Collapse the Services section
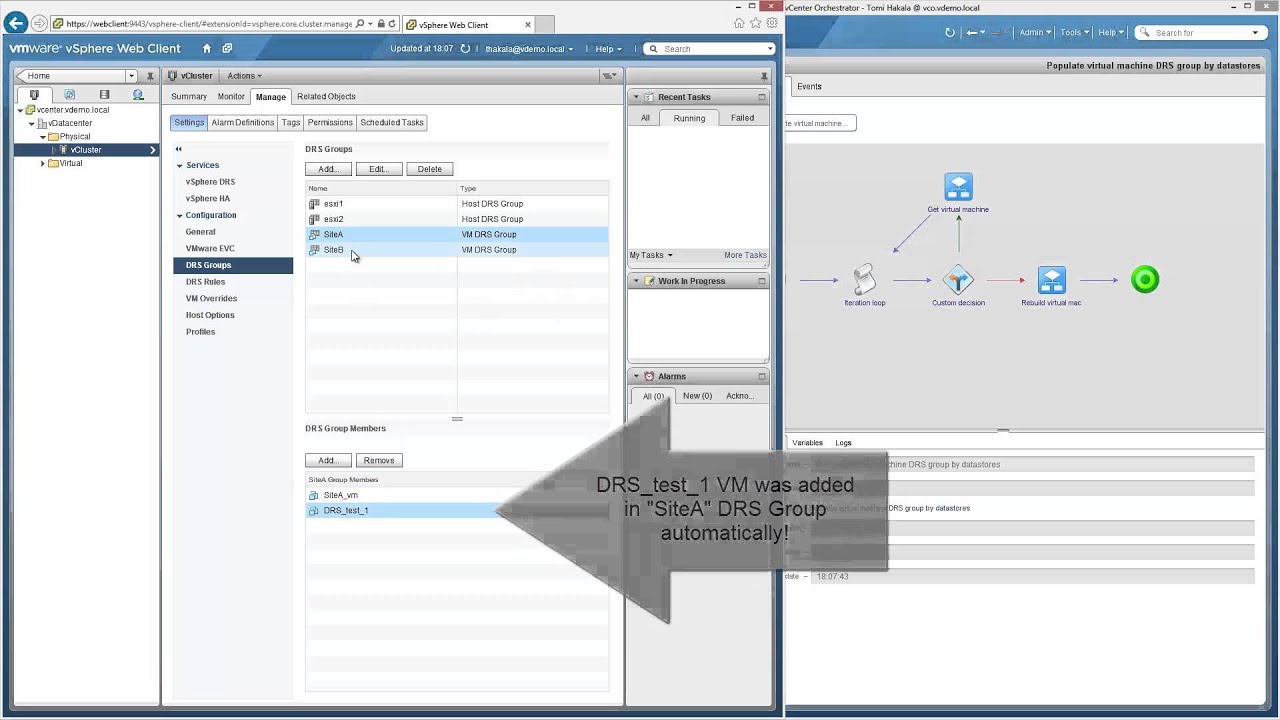The height and width of the screenshot is (720, 1280). (x=180, y=165)
